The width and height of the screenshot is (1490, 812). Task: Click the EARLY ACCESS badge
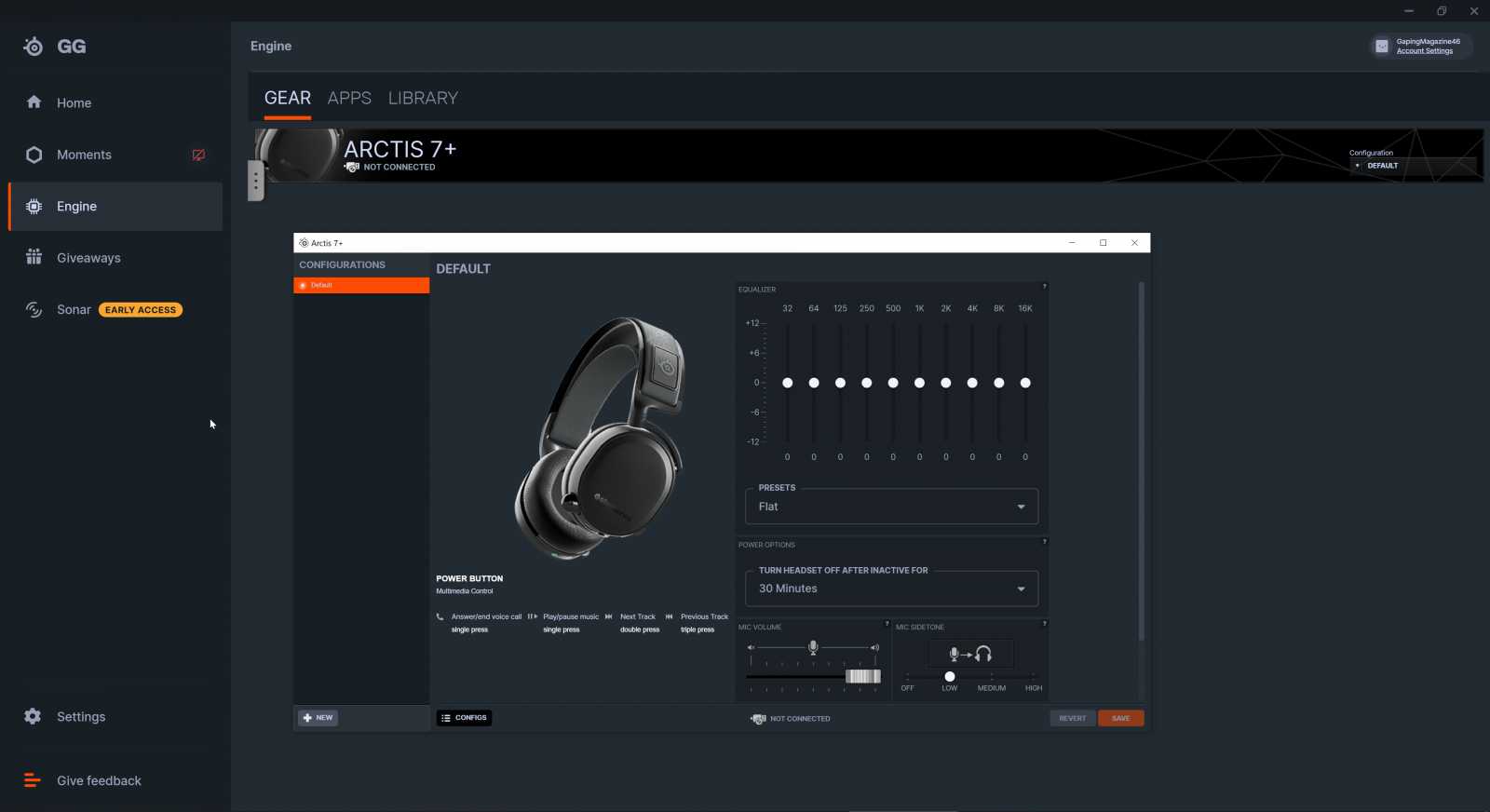tap(141, 310)
